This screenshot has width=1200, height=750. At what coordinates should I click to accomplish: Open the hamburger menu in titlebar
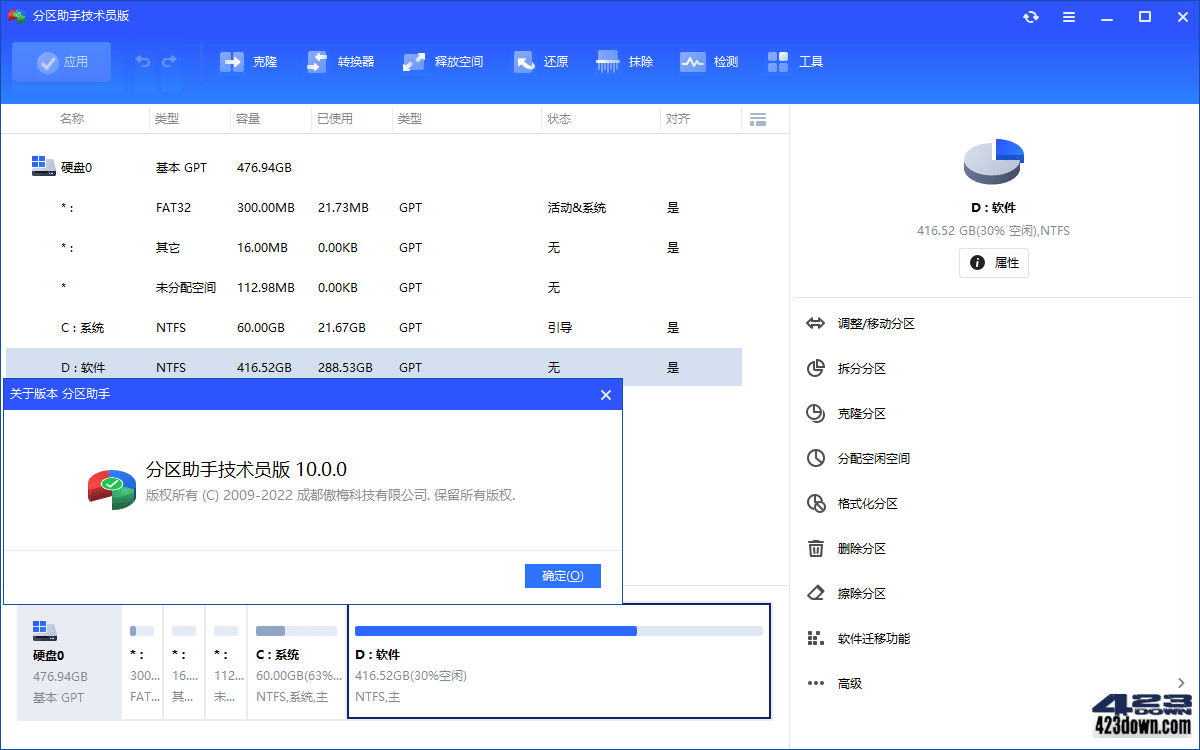(x=1068, y=16)
